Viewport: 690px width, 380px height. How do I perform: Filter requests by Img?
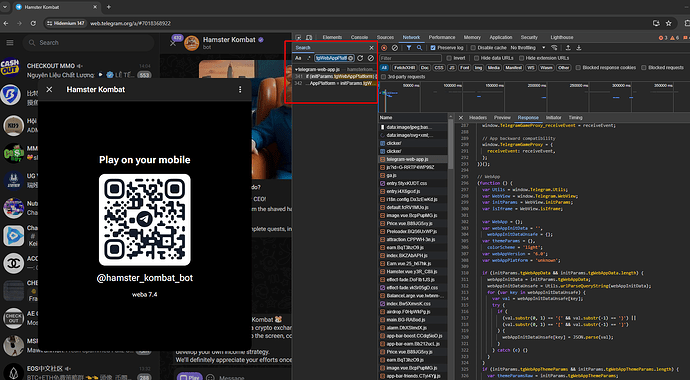[478, 68]
